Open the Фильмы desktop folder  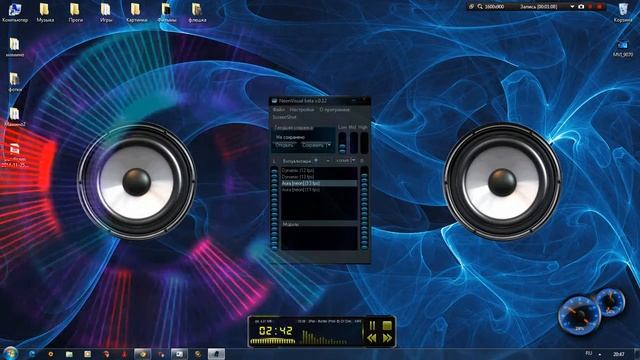pyautogui.click(x=167, y=13)
